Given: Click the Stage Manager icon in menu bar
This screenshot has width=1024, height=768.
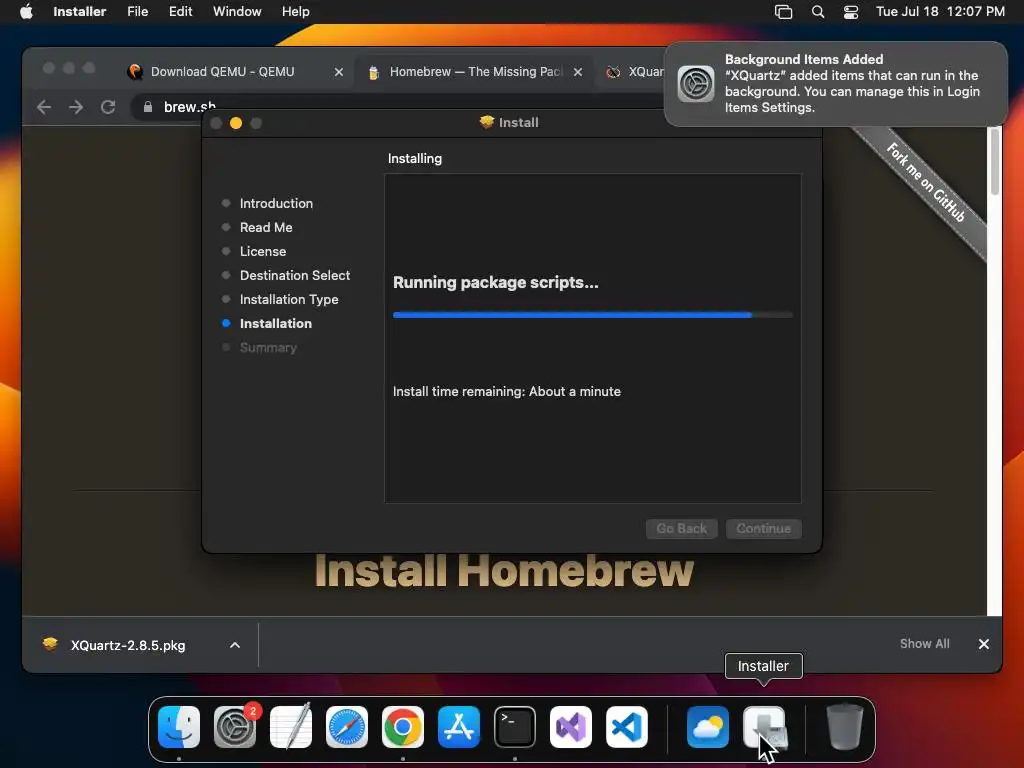Looking at the screenshot, I should 783,12.
